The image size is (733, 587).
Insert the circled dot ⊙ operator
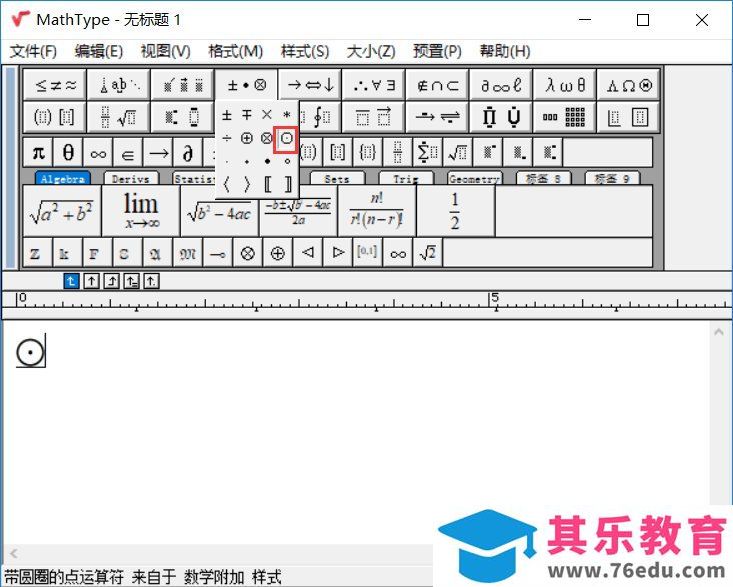coord(287,138)
